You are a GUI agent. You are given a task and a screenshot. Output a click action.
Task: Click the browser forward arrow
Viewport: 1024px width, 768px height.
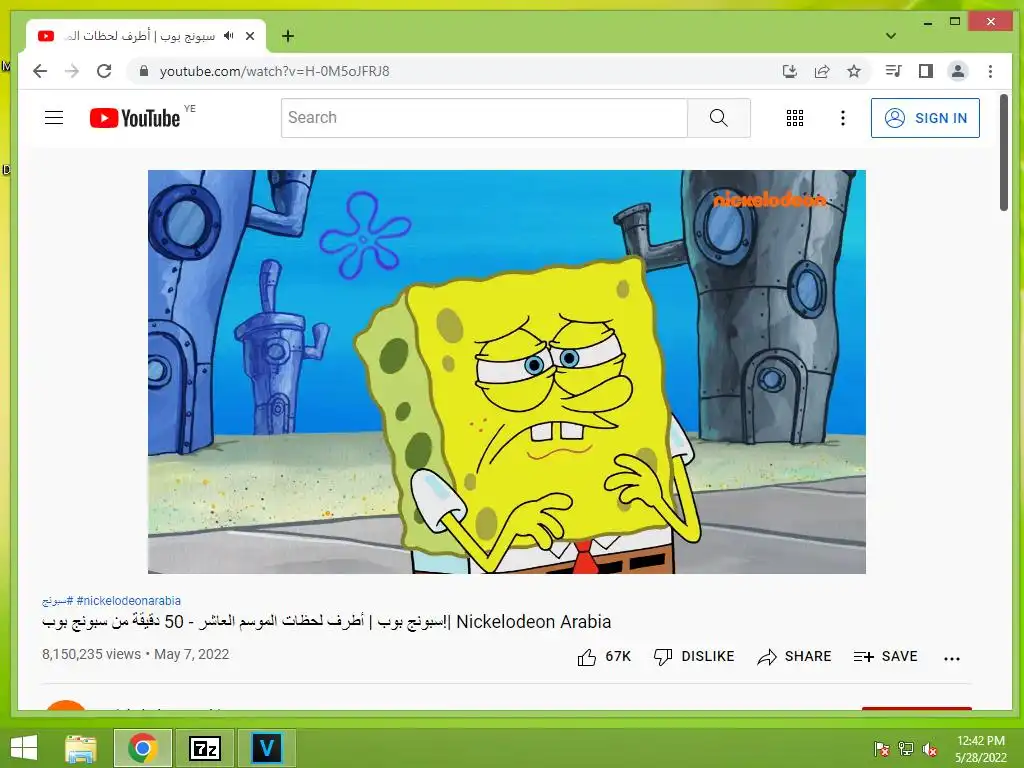[72, 71]
